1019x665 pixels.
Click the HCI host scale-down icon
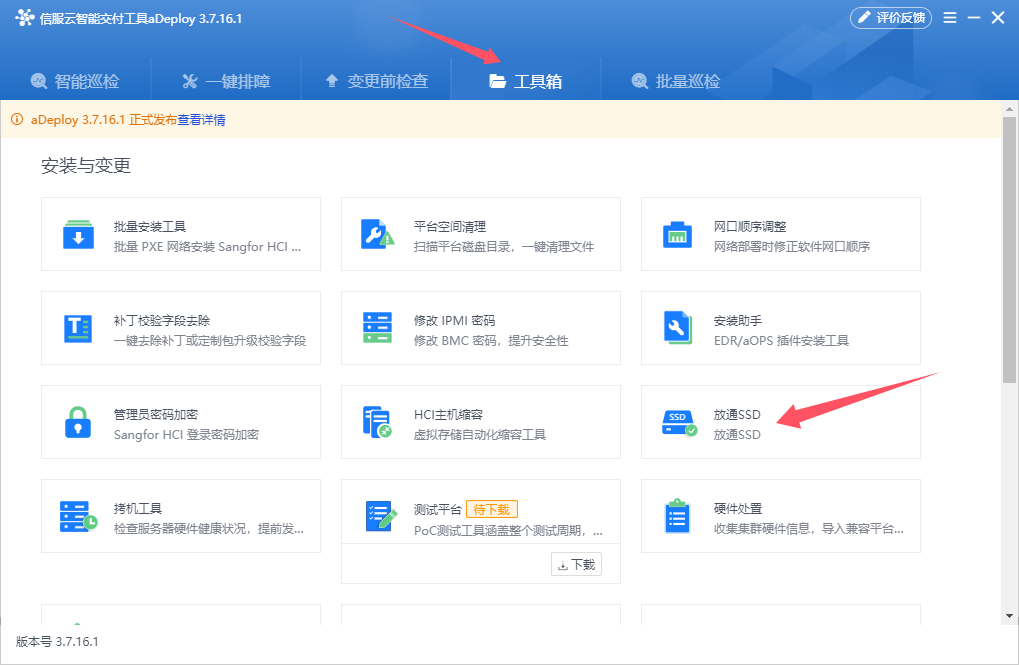coord(378,422)
